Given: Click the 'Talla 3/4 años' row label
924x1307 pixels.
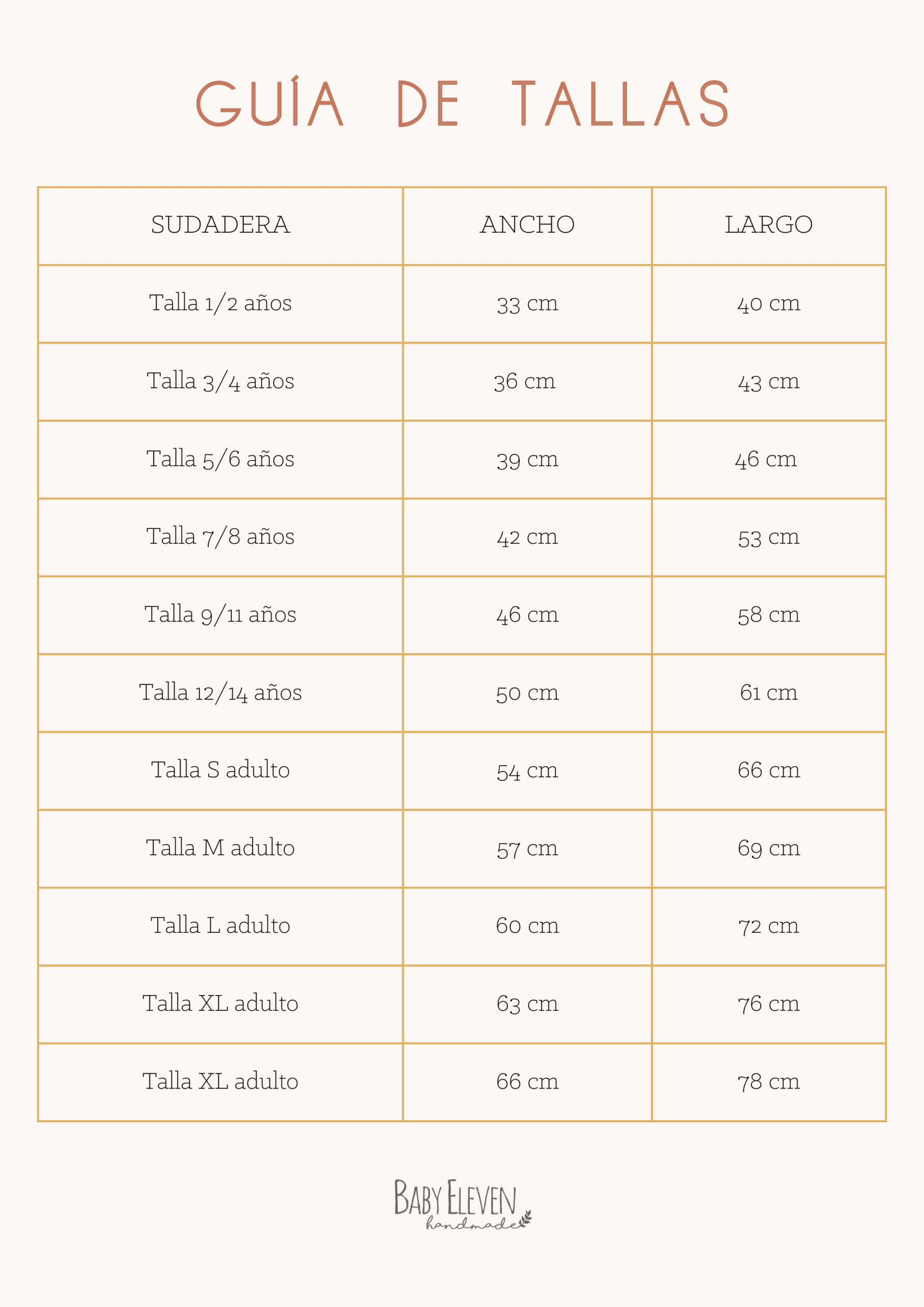Looking at the screenshot, I should (x=221, y=381).
